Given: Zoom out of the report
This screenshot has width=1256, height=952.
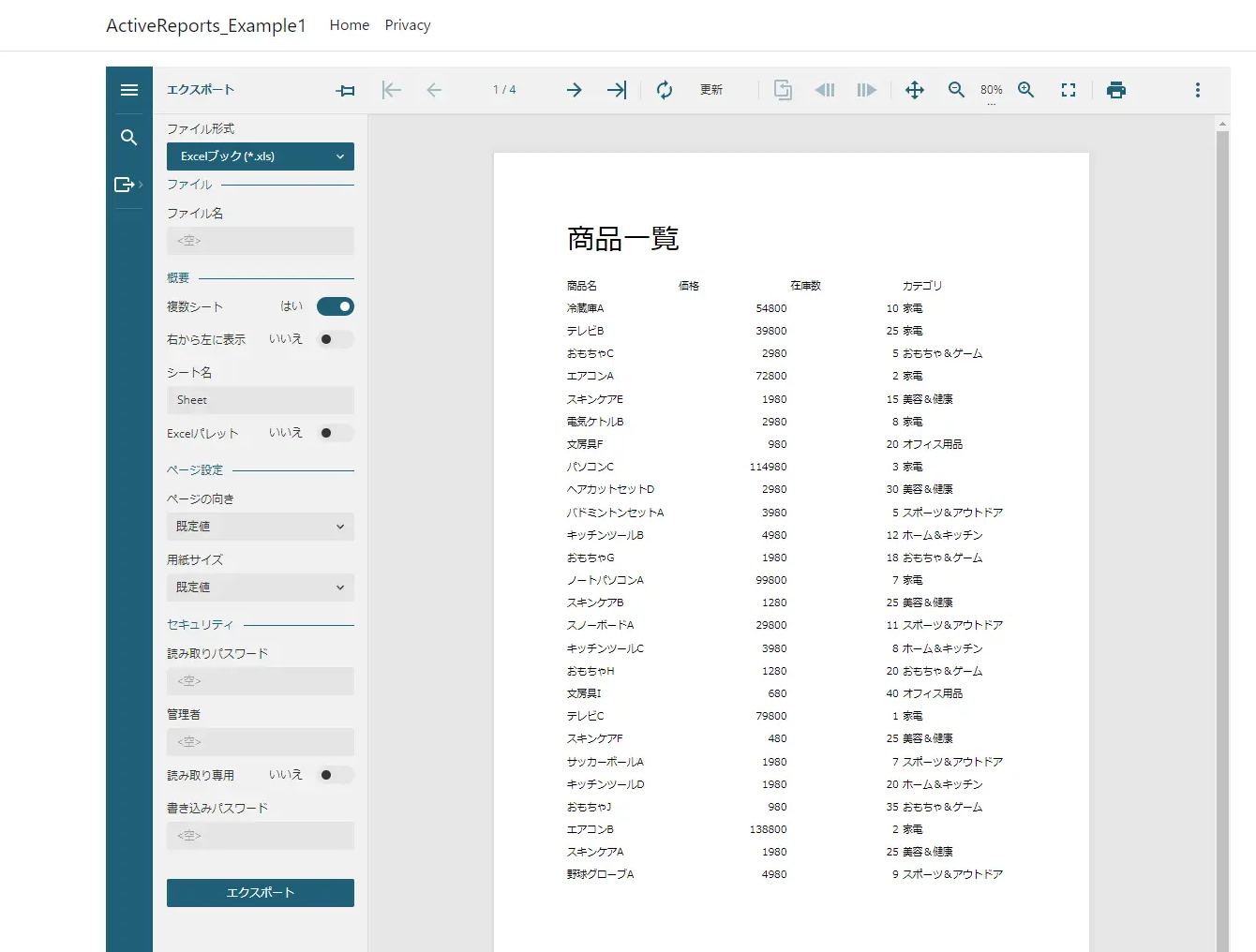Looking at the screenshot, I should [956, 90].
